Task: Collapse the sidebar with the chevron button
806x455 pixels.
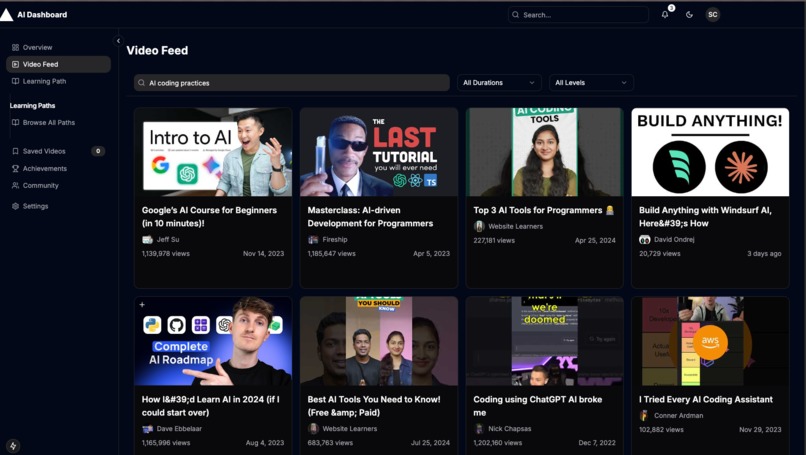Action: coord(118,41)
